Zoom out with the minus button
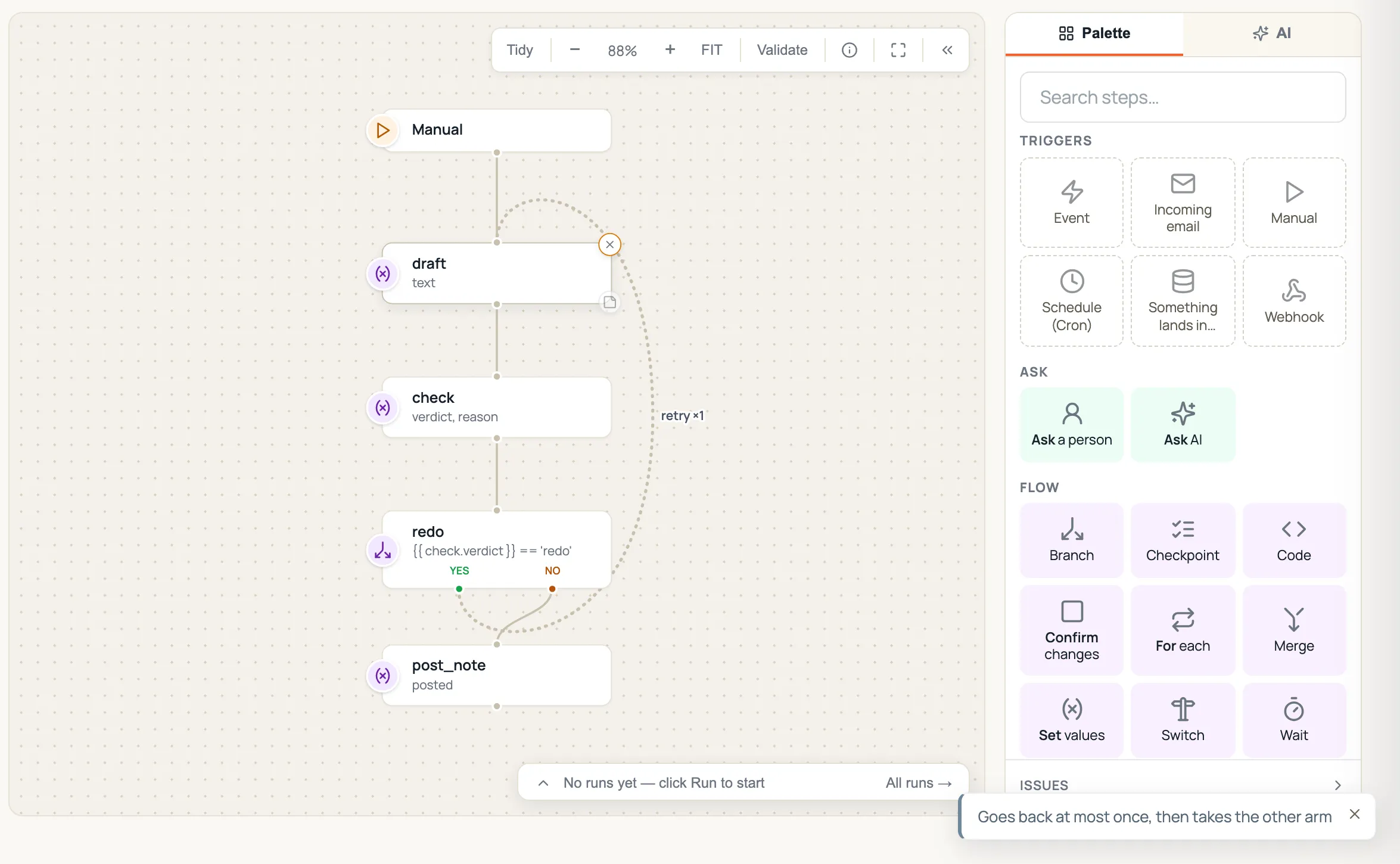 coord(574,50)
